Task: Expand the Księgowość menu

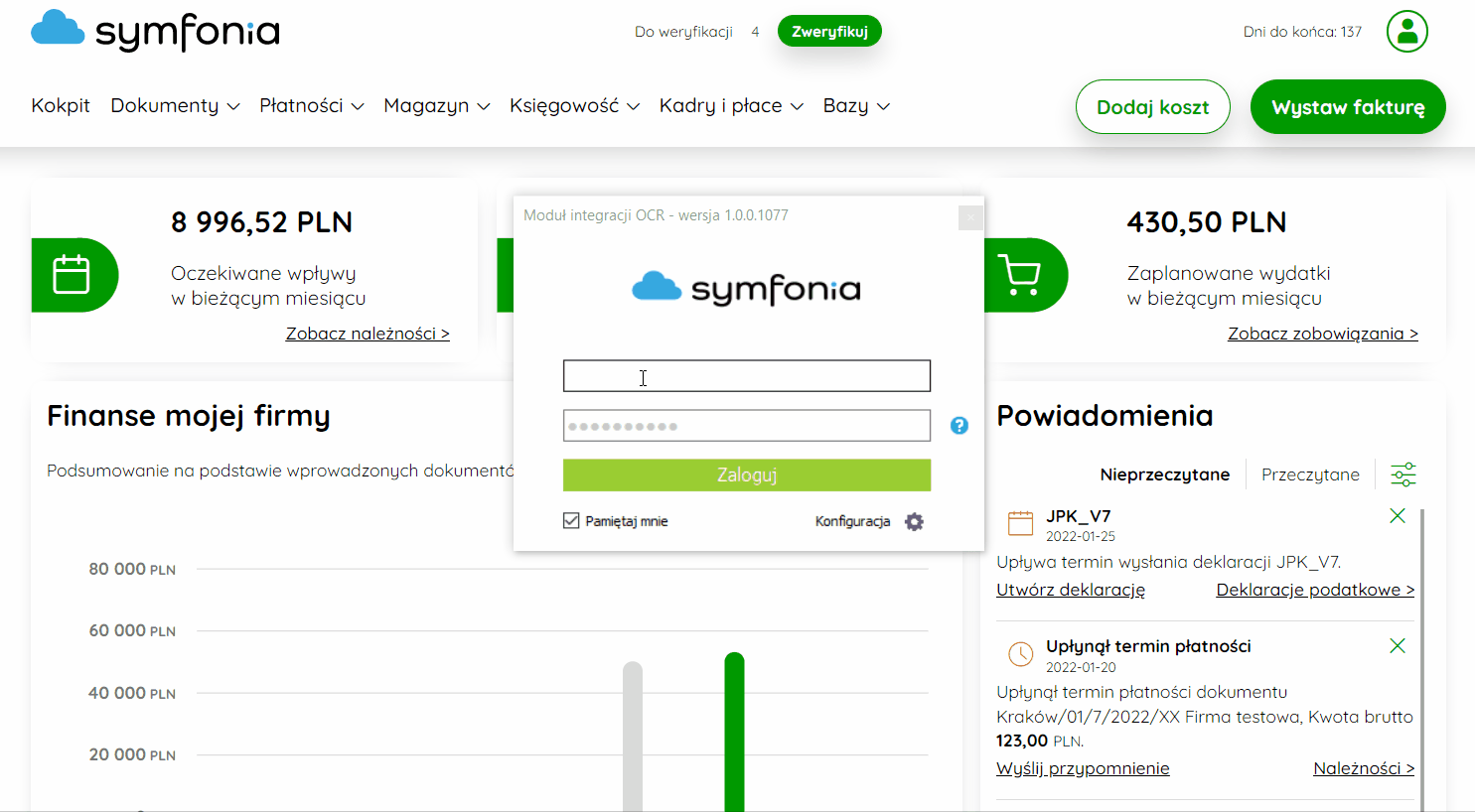Action: (574, 106)
